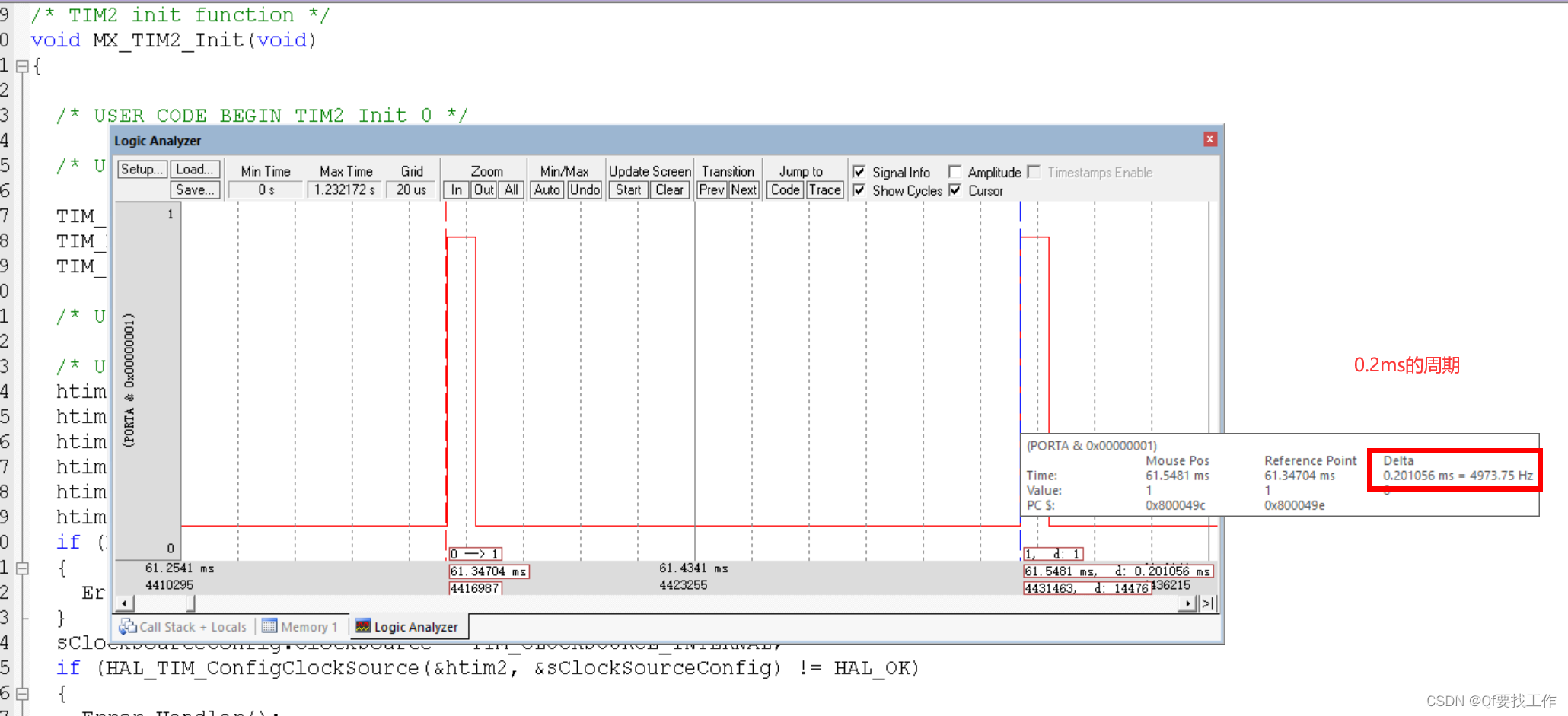Zoom All to show the full signal

(x=511, y=189)
